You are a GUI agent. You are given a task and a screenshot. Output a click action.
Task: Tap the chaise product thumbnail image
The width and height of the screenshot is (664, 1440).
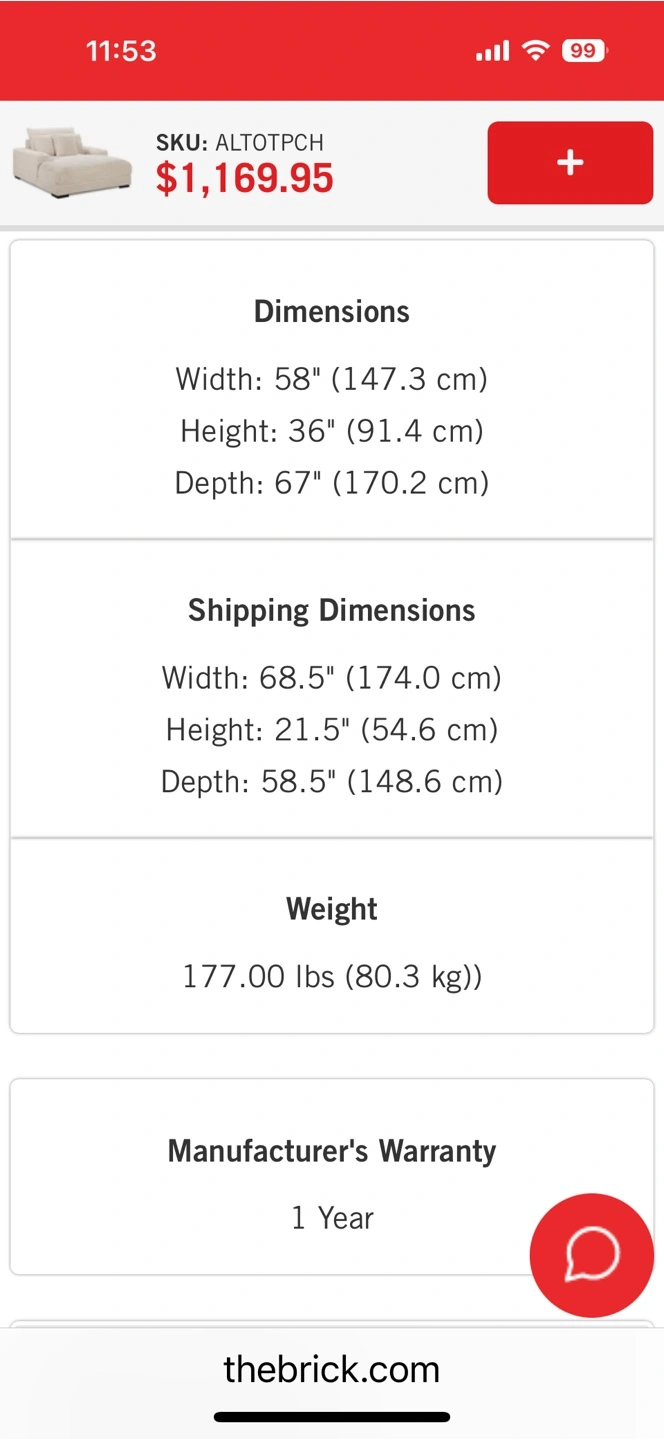(72, 163)
